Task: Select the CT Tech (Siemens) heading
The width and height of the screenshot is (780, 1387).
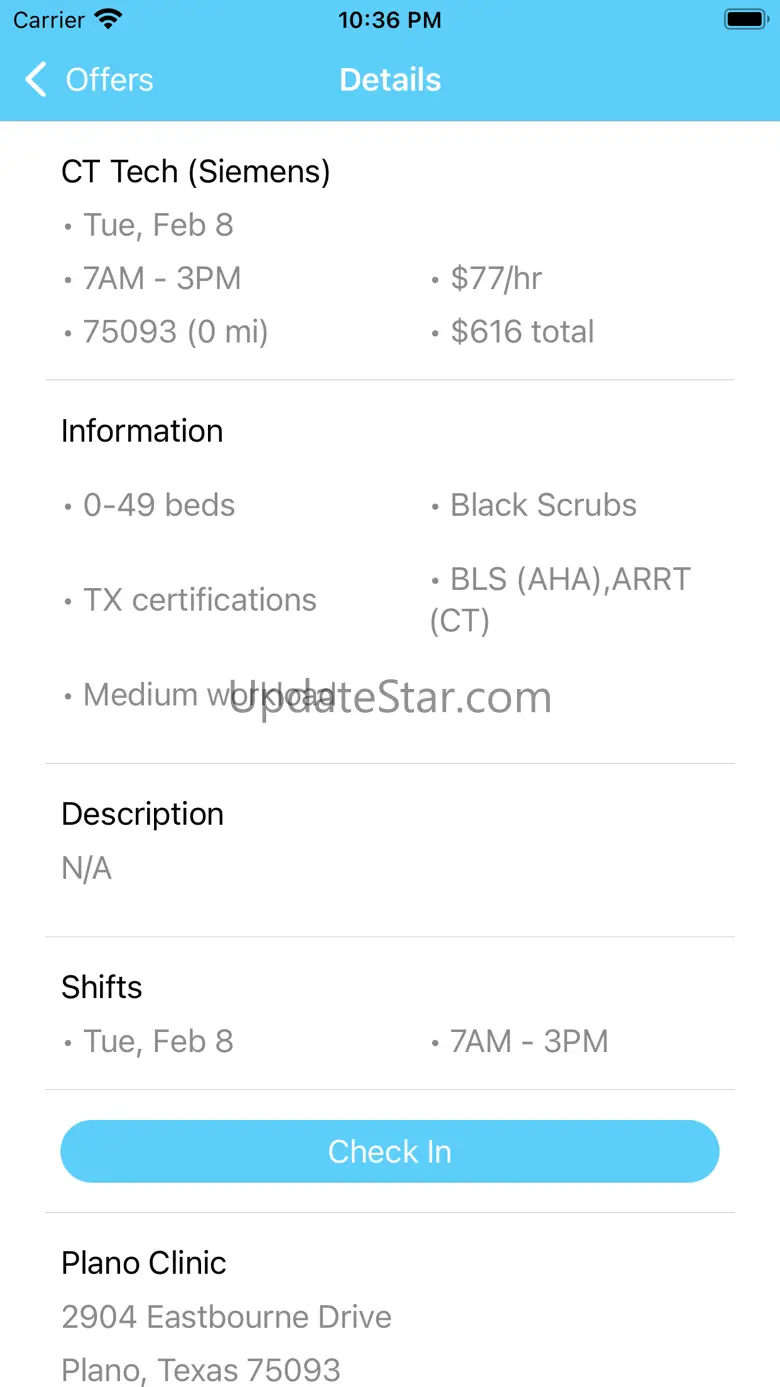Action: coord(196,172)
